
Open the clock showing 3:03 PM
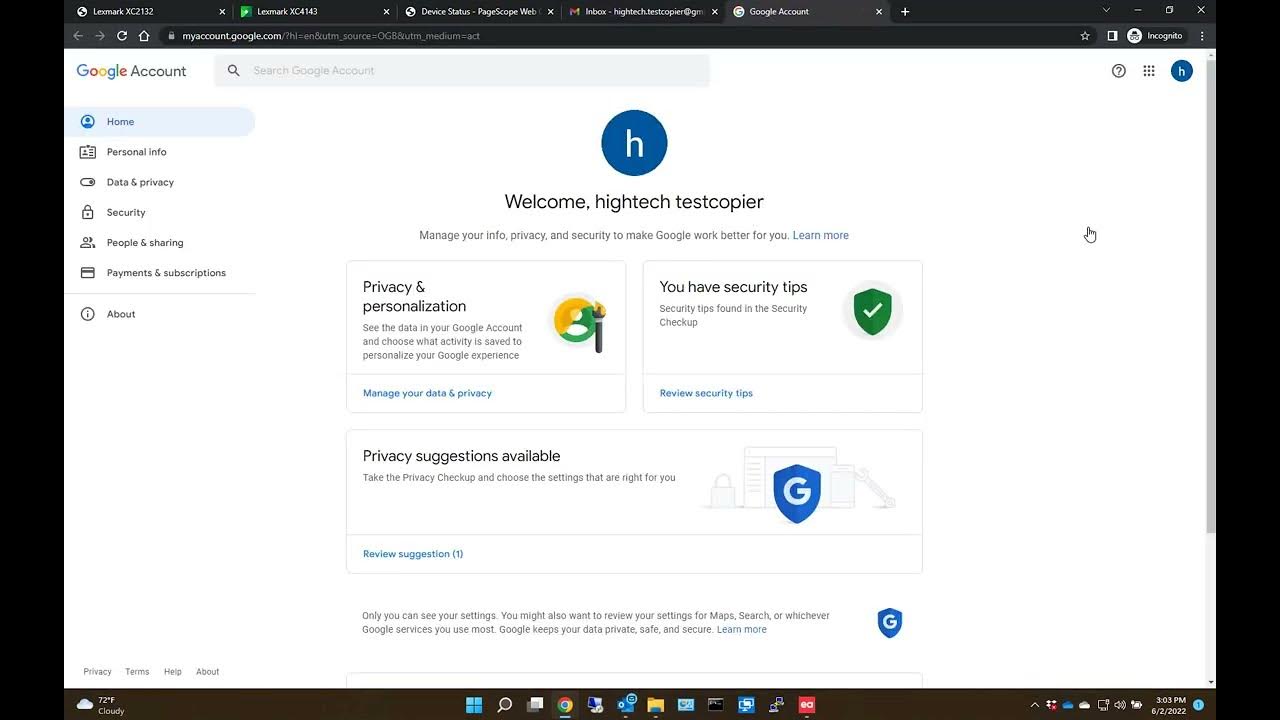[x=1170, y=705]
